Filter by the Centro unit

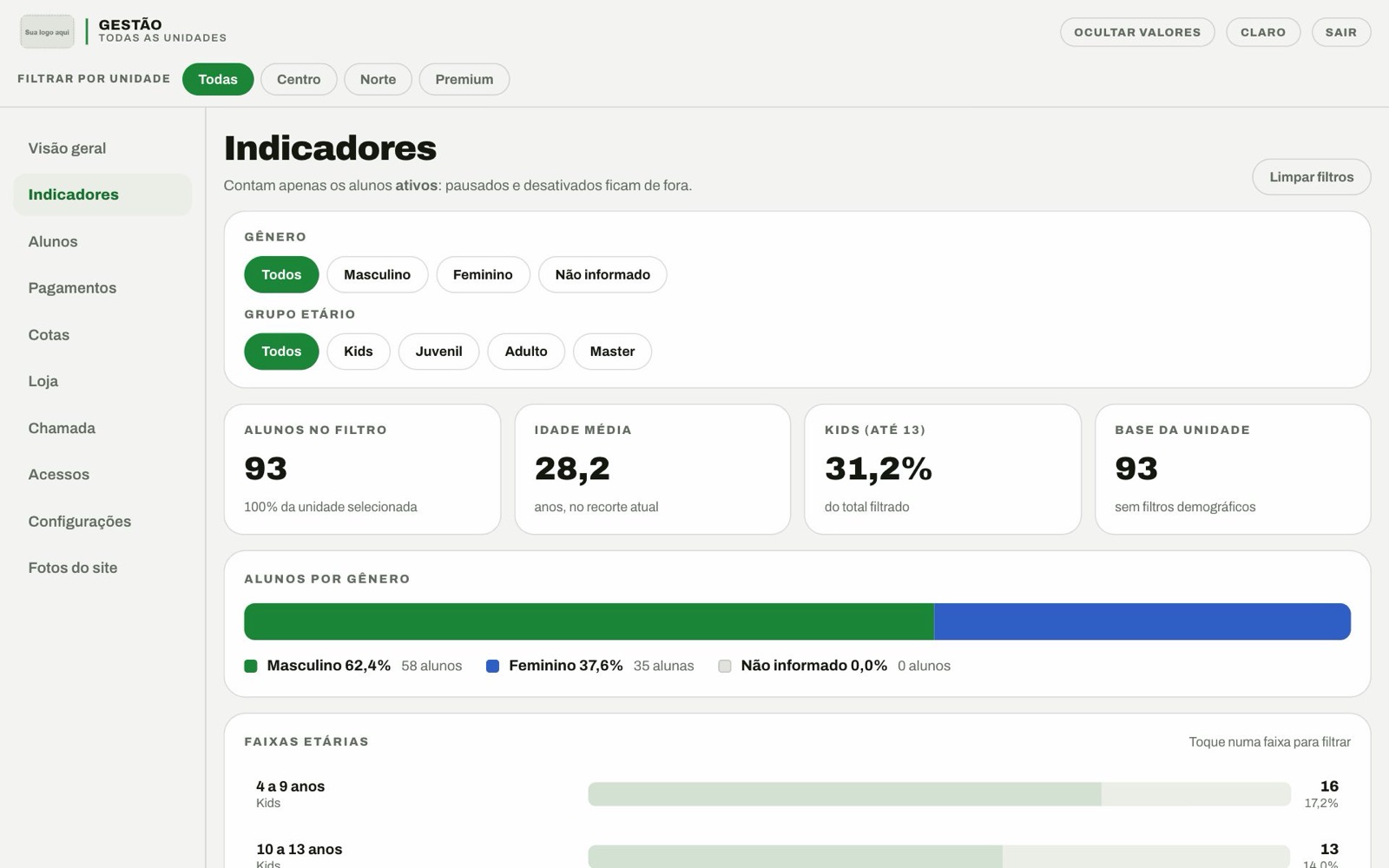tap(299, 79)
